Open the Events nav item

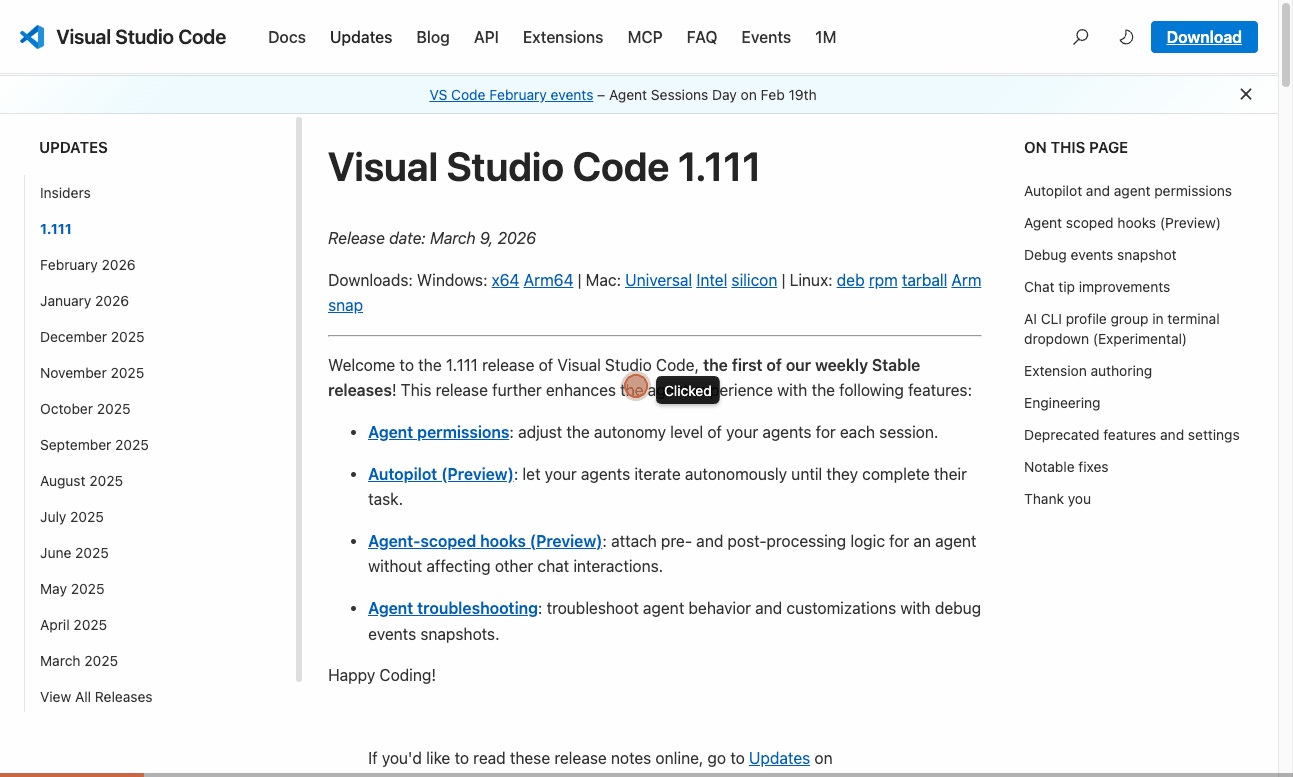[x=766, y=37]
